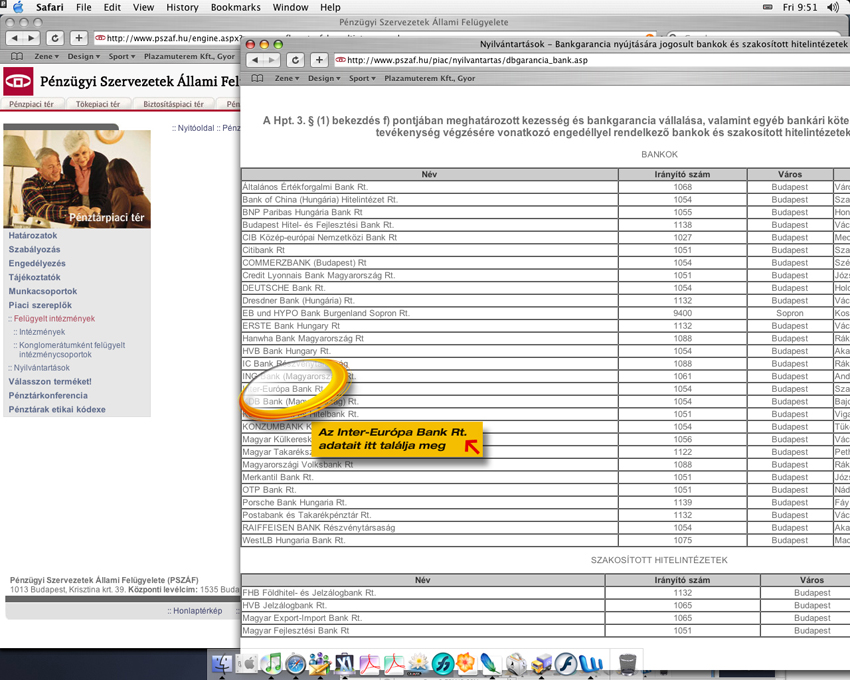
Task: Reload the rear Pénzügyi Szervezetek window
Action: [x=54, y=38]
